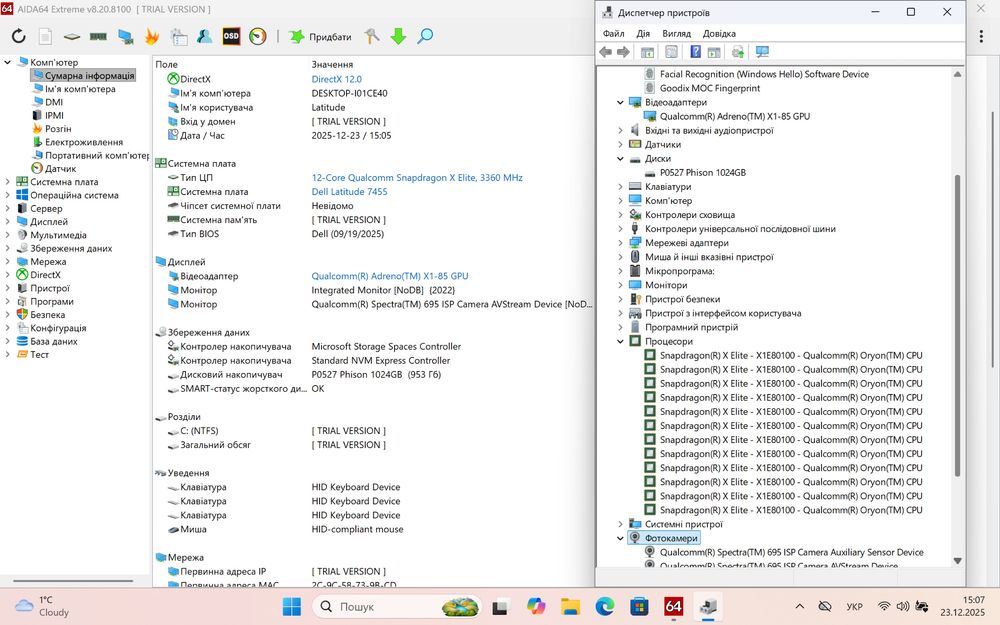Click the taskbar Пошук search box
This screenshot has width=1000, height=625.
click(x=396, y=606)
